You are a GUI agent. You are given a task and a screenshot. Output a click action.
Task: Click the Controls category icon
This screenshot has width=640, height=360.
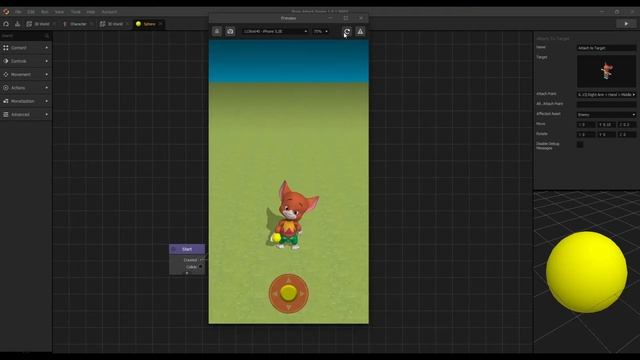(x=6, y=61)
